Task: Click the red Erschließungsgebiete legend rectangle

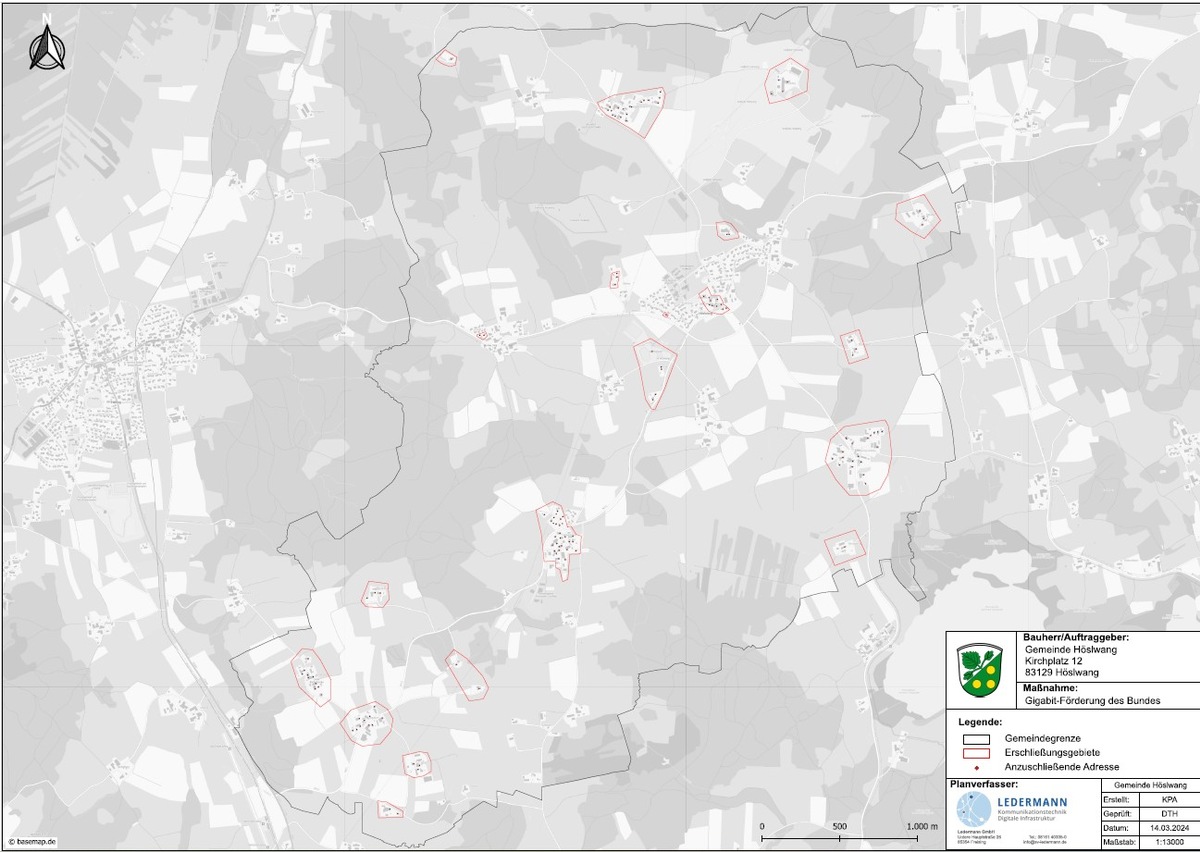Action: (976, 753)
